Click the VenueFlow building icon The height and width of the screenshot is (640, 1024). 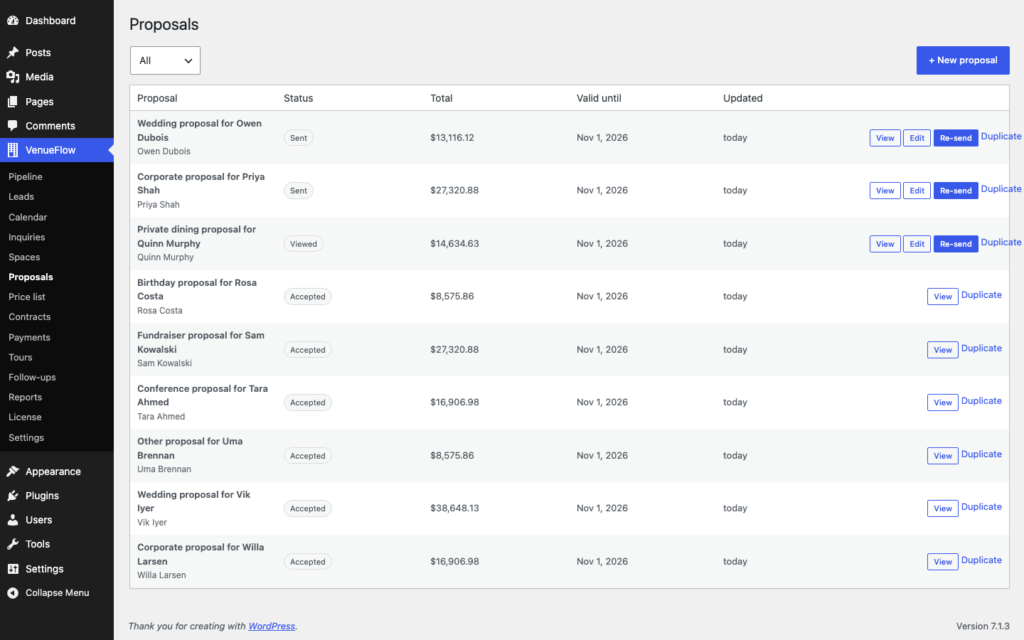(x=12, y=150)
